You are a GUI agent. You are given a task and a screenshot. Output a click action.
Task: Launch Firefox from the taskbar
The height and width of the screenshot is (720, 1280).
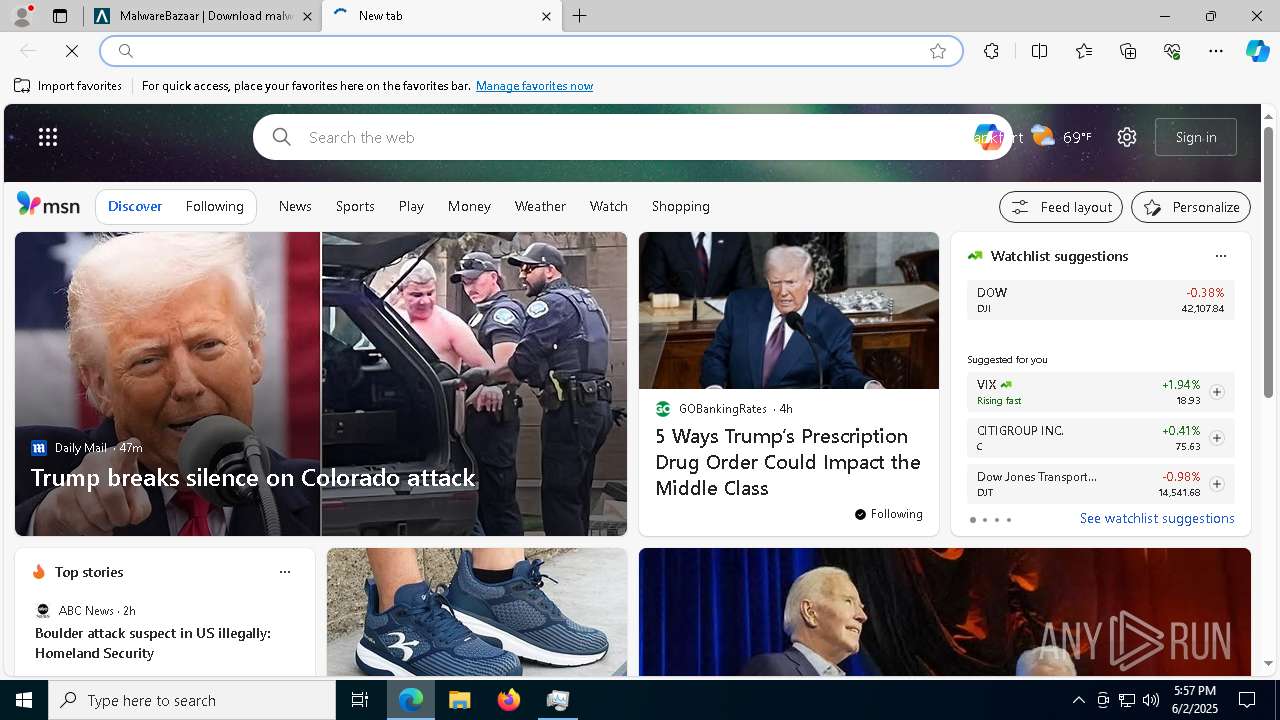point(508,700)
